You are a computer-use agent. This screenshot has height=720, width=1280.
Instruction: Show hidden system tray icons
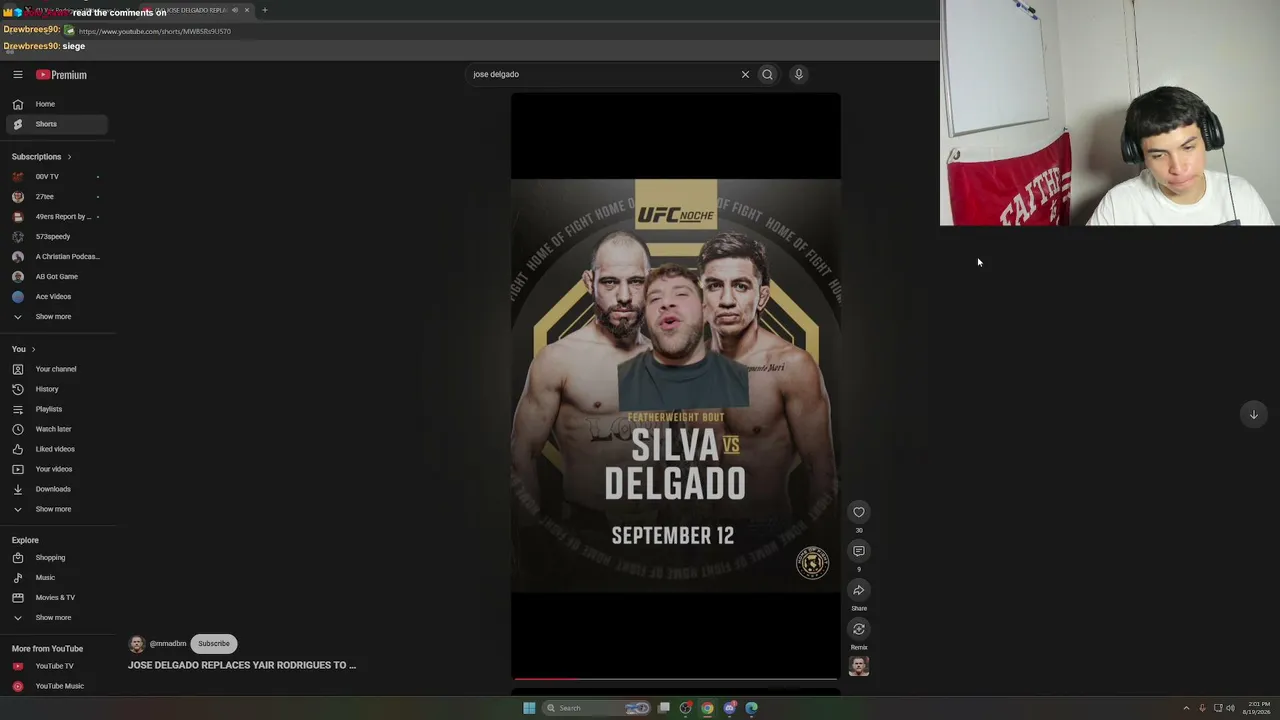pos(1186,708)
